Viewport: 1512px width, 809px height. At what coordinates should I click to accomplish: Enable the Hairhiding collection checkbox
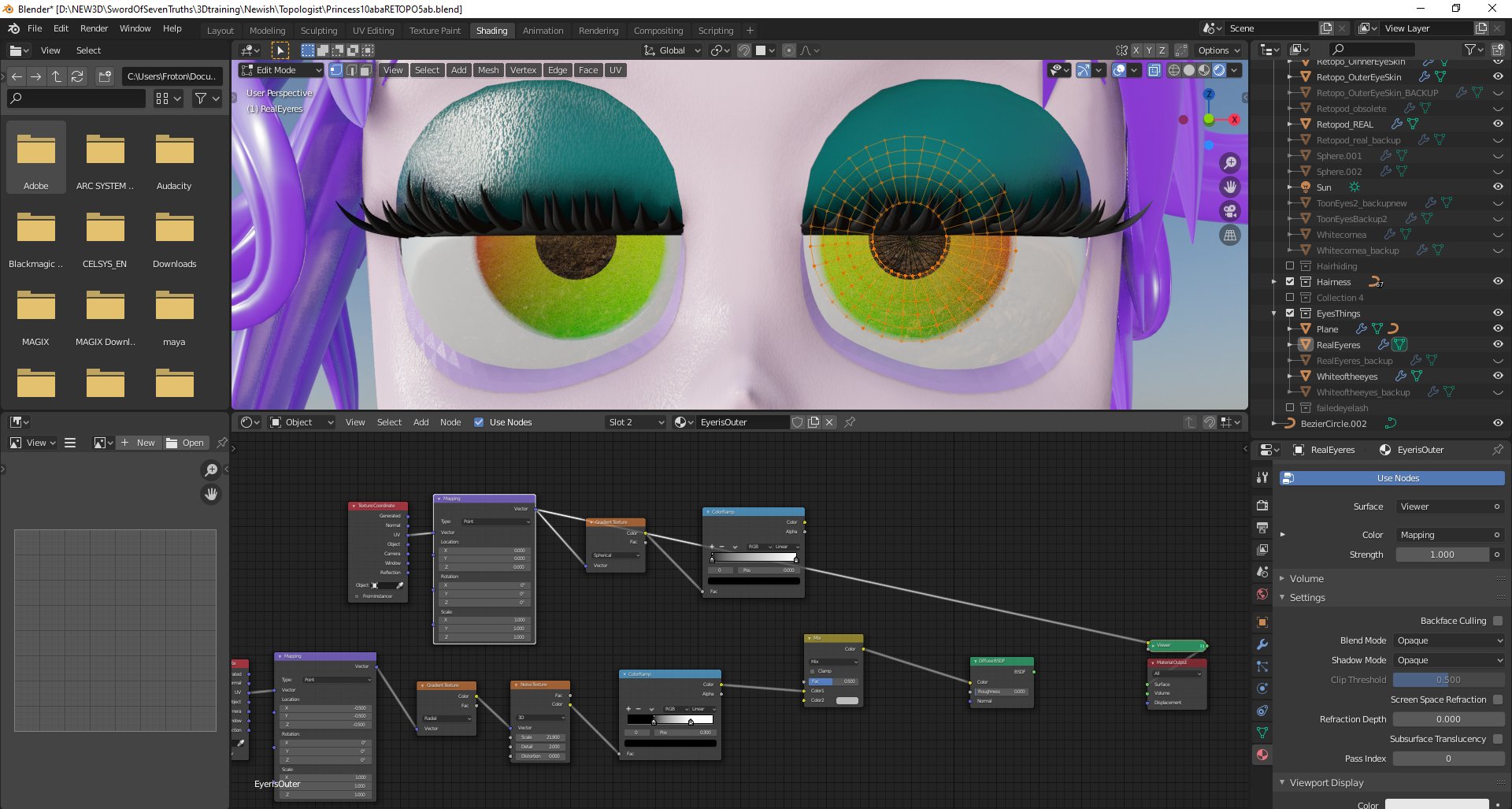pos(1290,265)
